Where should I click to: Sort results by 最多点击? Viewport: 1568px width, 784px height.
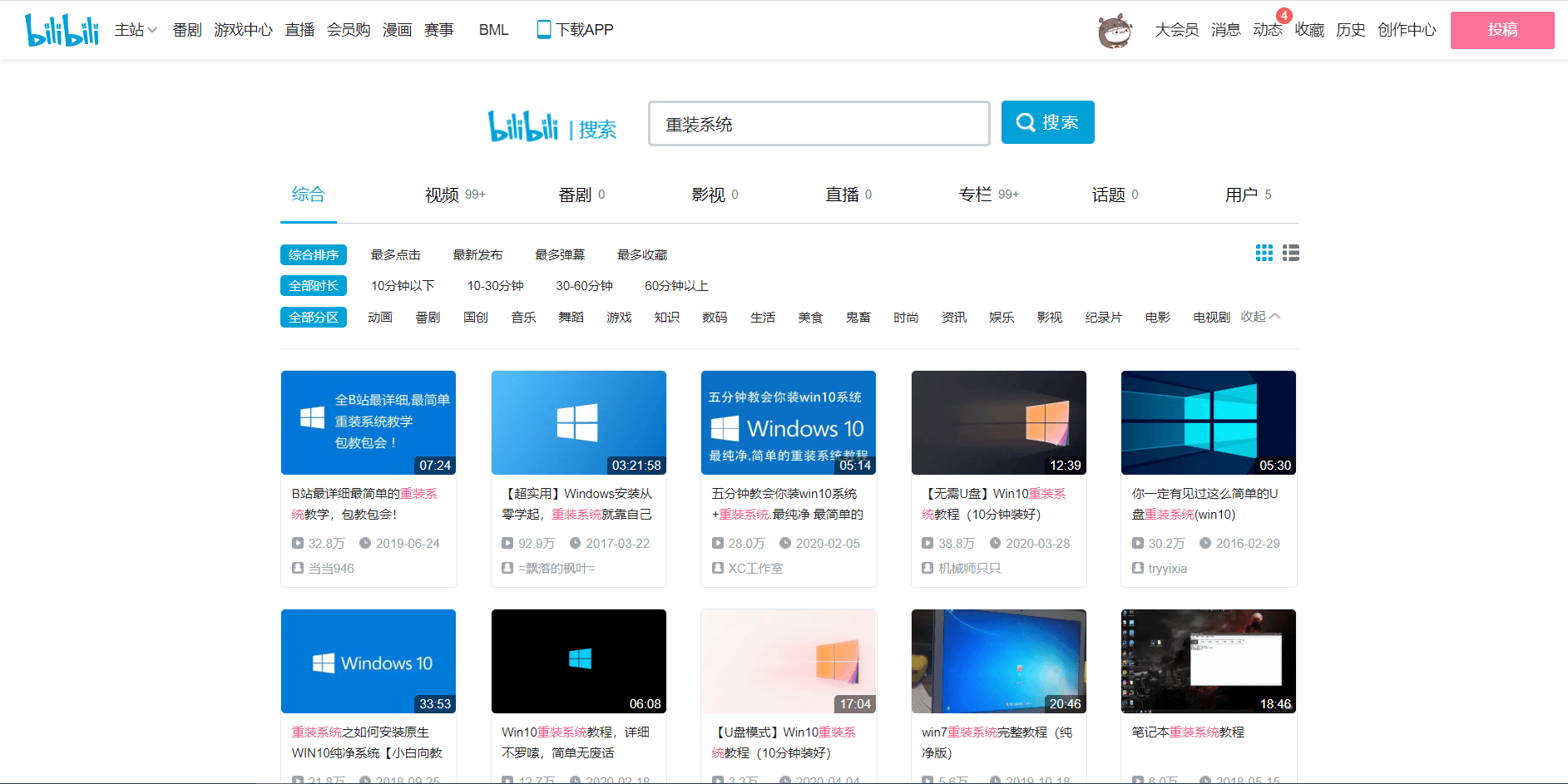pyautogui.click(x=396, y=255)
